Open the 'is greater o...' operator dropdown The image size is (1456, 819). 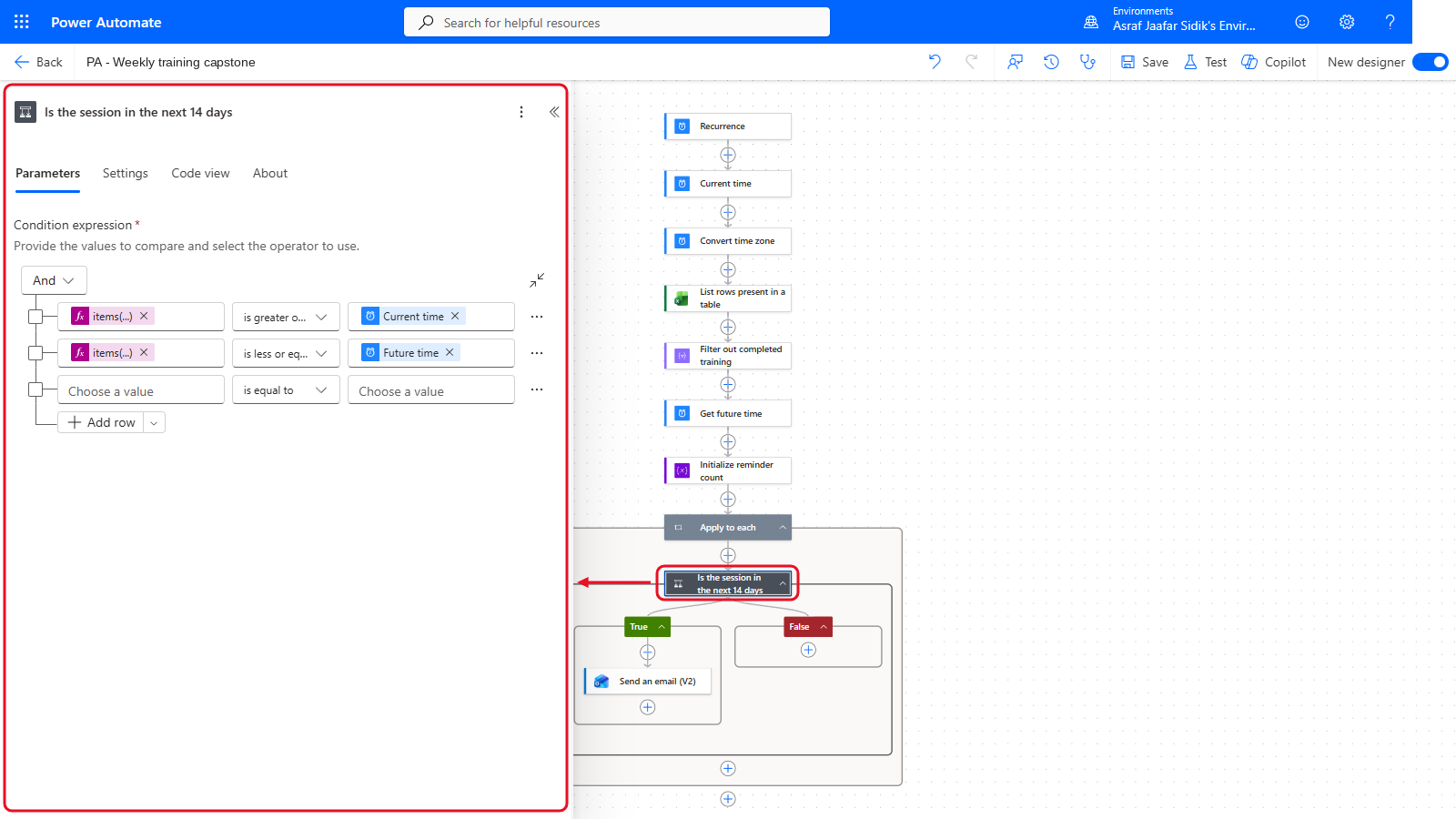[286, 317]
